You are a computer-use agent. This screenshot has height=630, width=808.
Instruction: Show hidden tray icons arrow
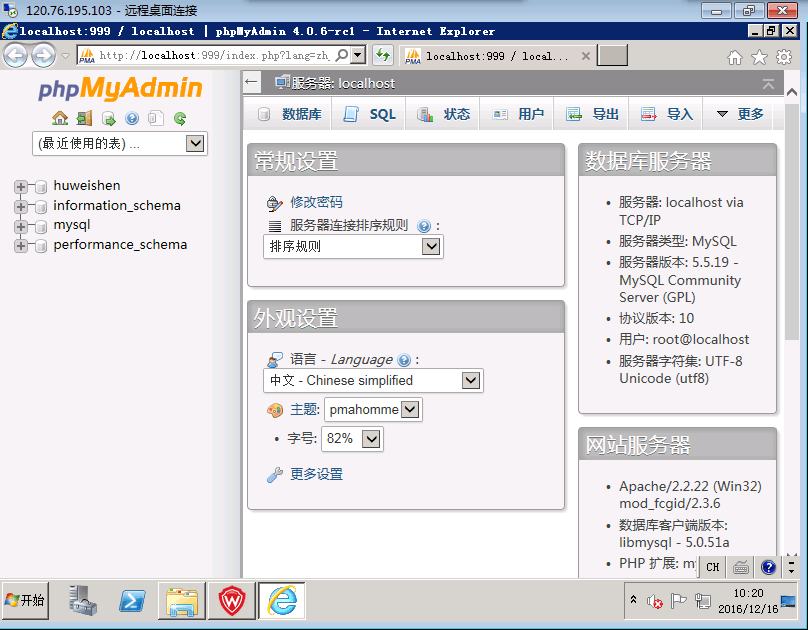tap(633, 601)
